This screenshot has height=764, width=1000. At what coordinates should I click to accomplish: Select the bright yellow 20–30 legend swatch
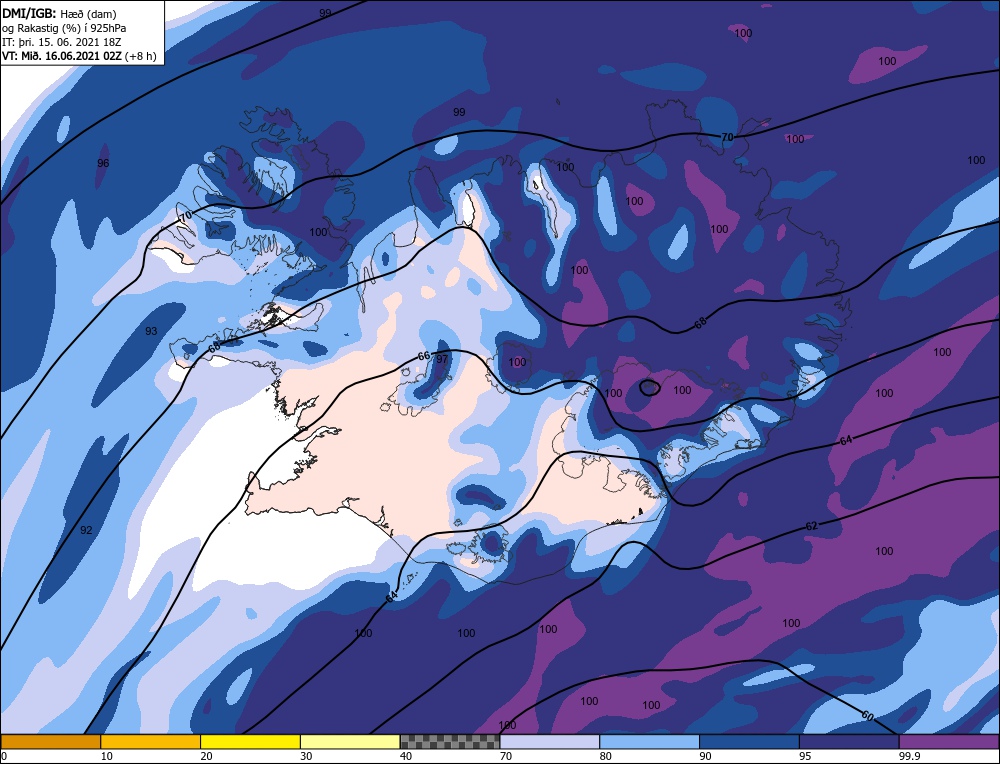click(250, 741)
